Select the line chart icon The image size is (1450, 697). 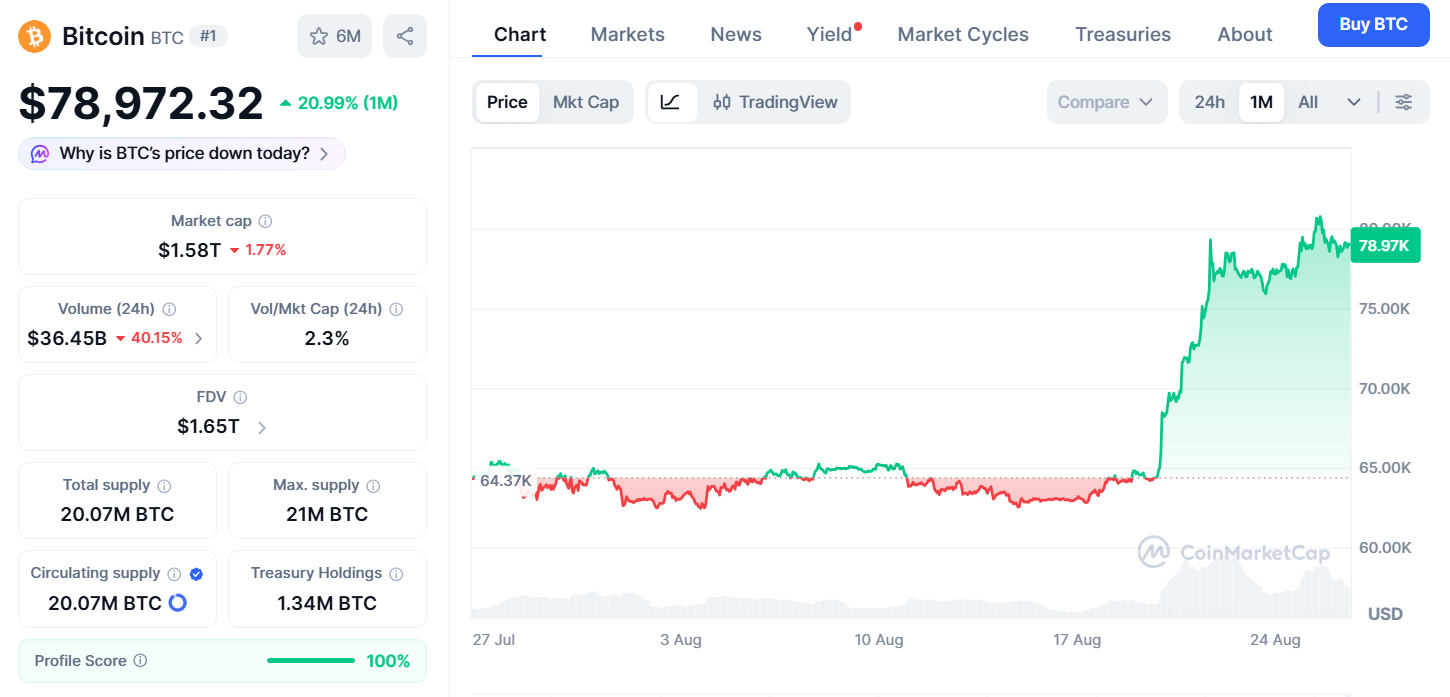(671, 102)
